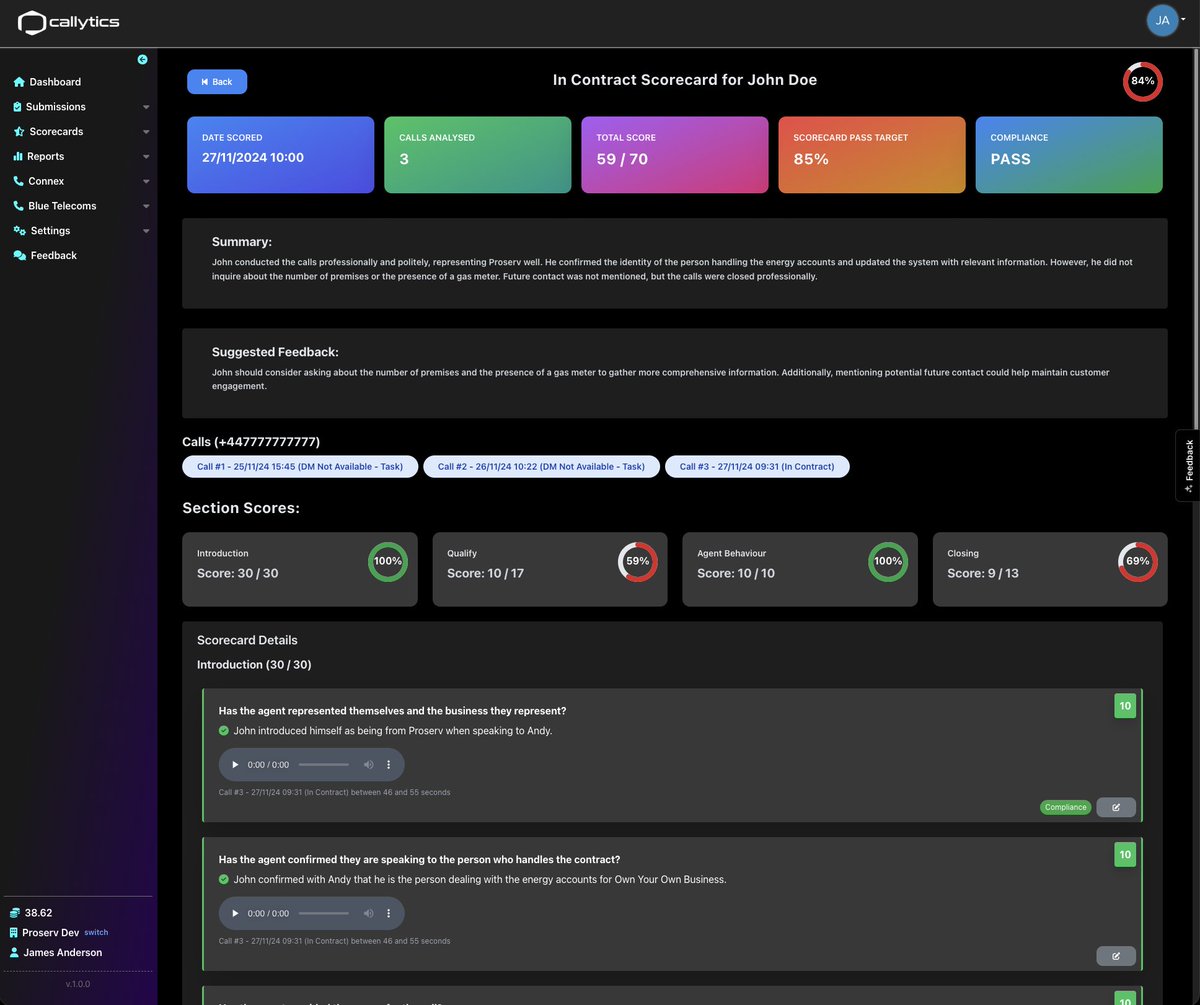Viewport: 1200px width, 1005px height.
Task: Select Call #3 - 27/11/24 09:31 pill
Action: point(757,466)
